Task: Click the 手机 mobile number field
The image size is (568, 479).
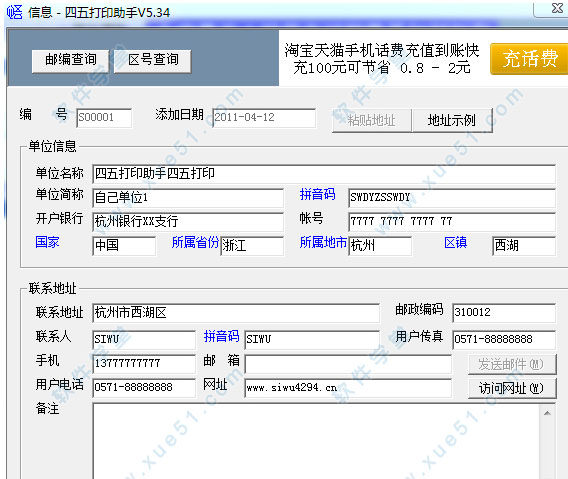Action: [144, 364]
